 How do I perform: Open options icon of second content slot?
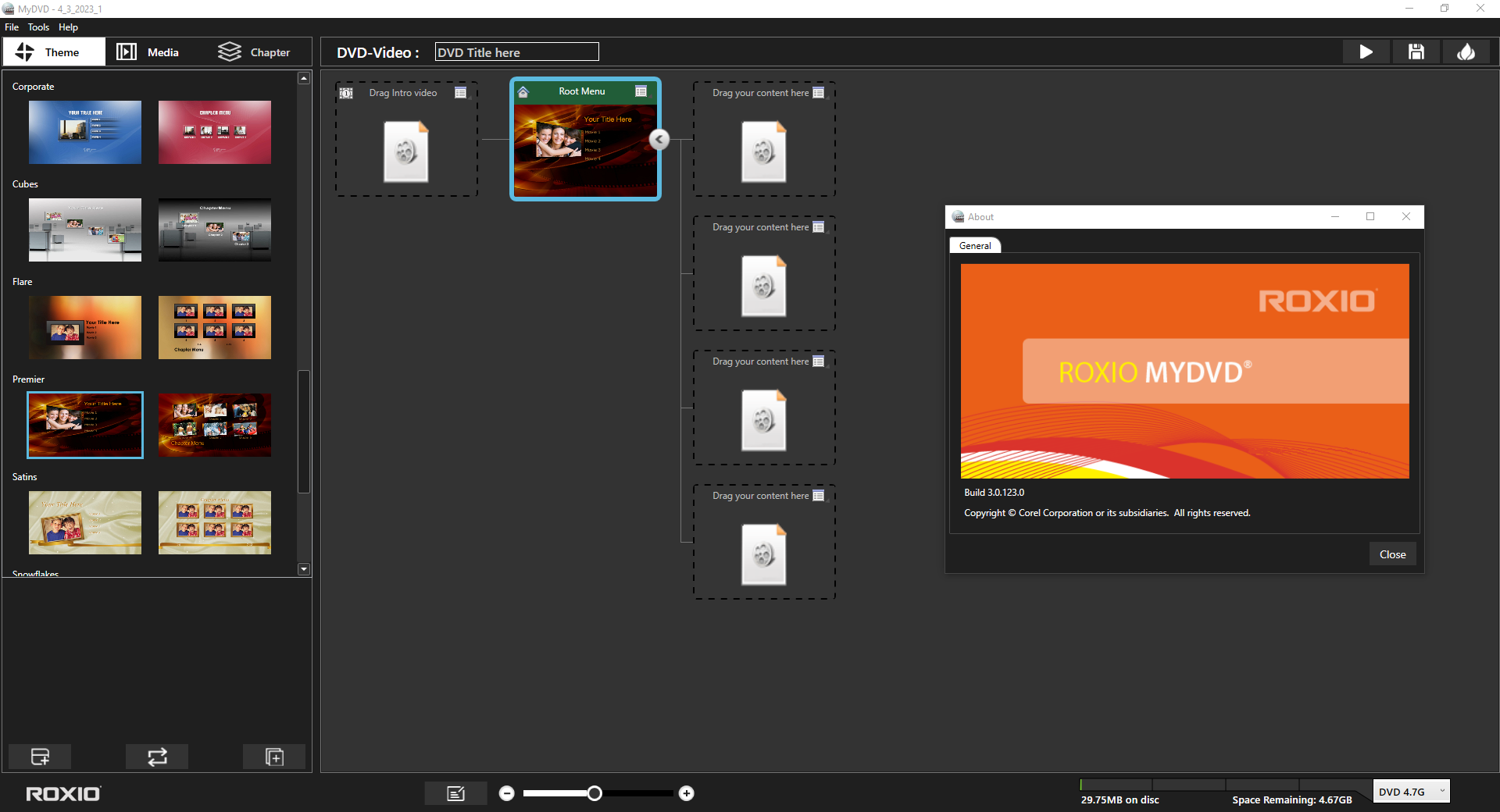click(819, 227)
